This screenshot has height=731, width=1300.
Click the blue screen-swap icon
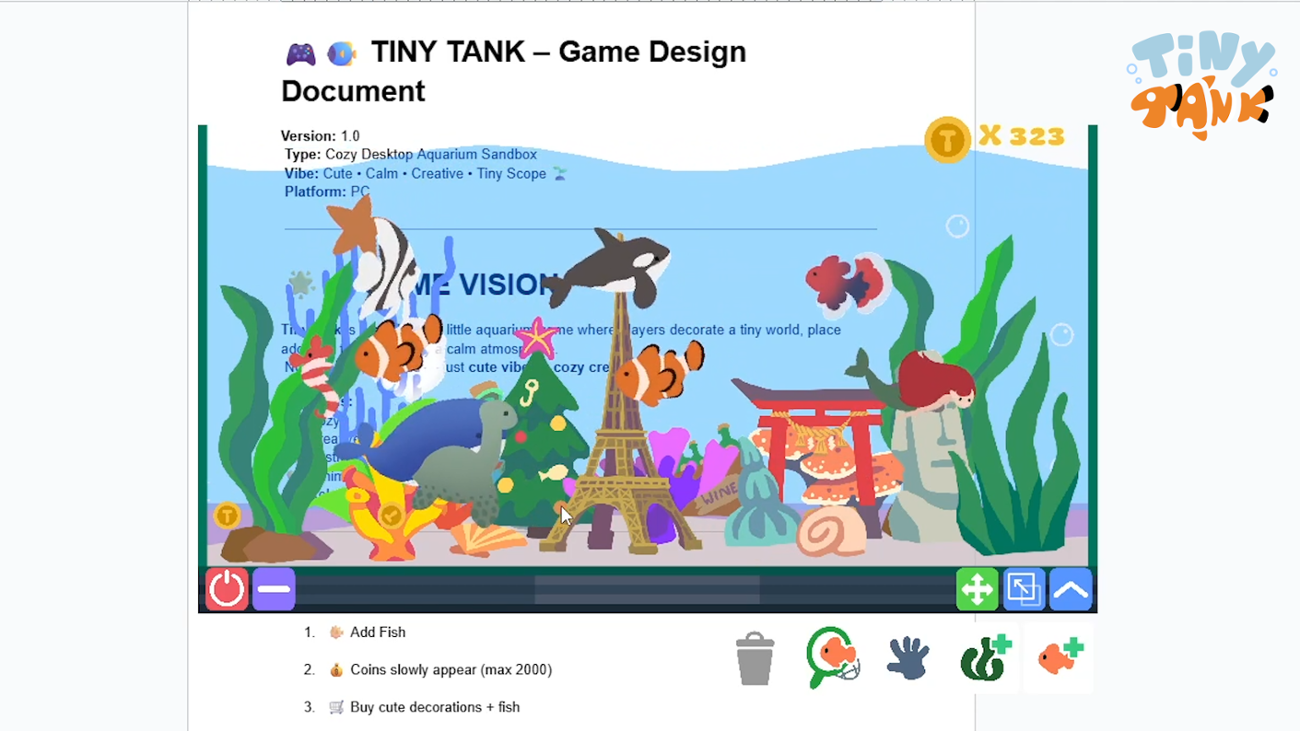tap(1024, 589)
